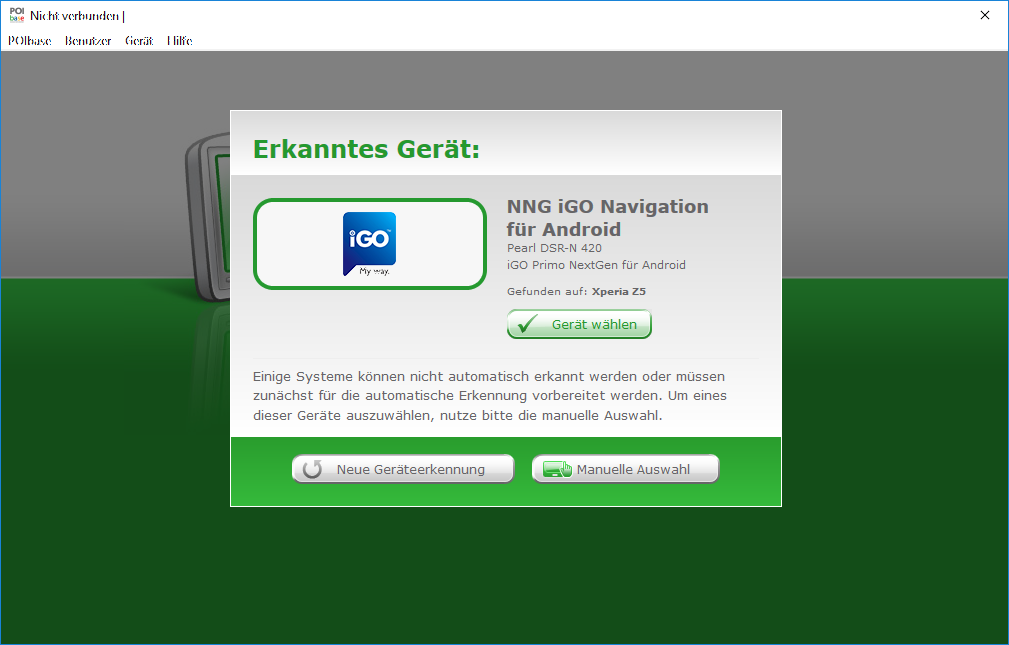Open the POIbase menu
This screenshot has height=645, width=1009.
29,41
